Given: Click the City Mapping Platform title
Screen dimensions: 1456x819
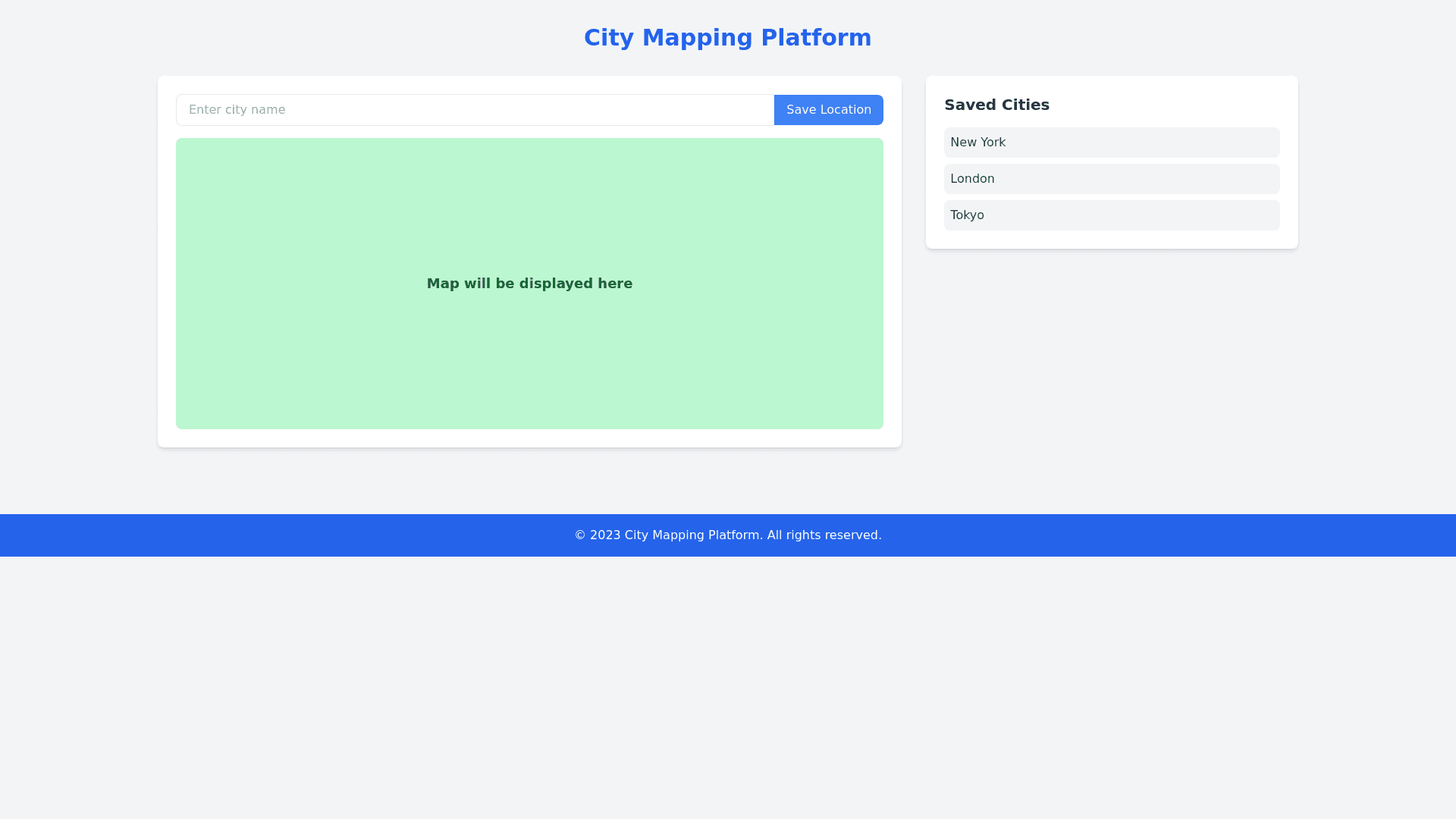Looking at the screenshot, I should tap(727, 38).
